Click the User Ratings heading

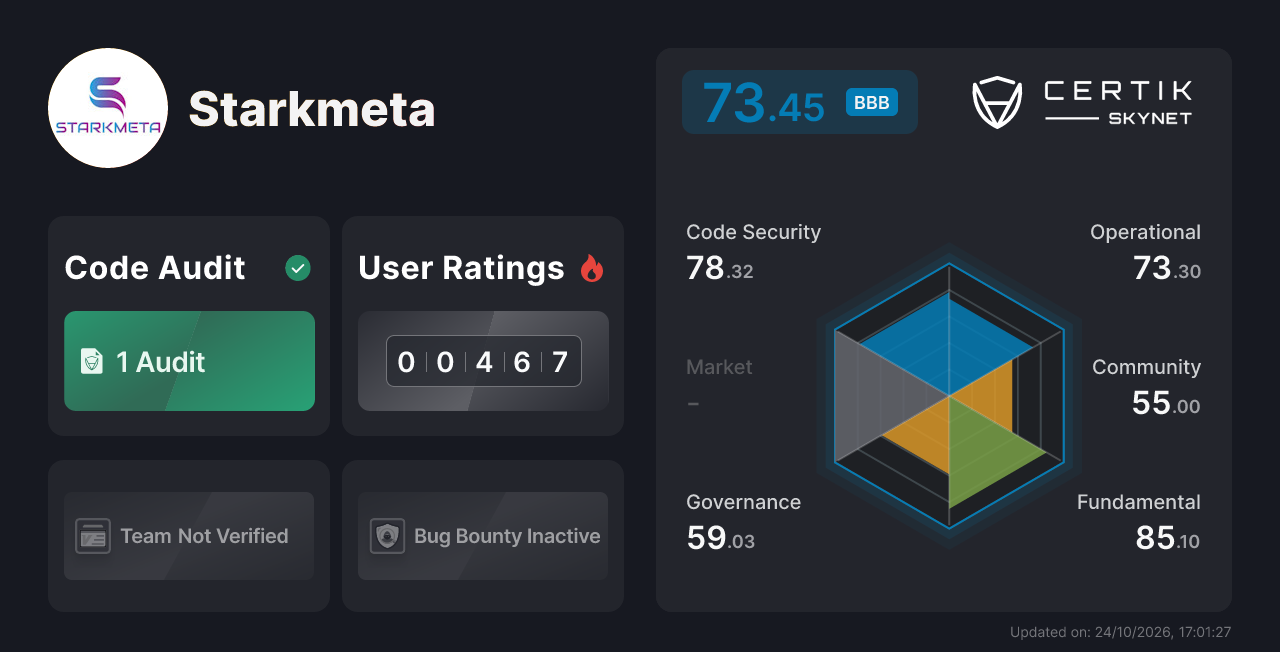coord(461,268)
